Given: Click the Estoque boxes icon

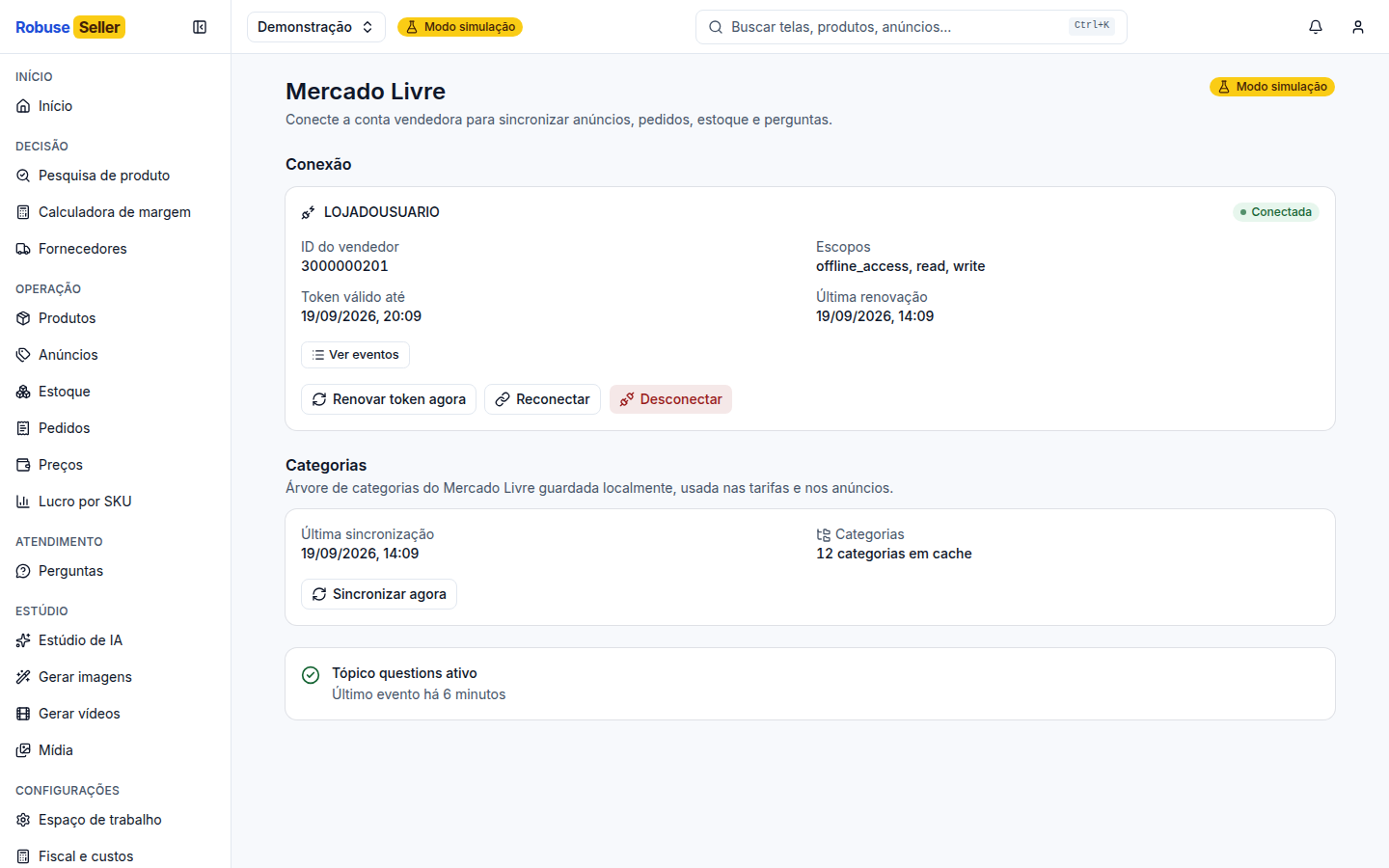Looking at the screenshot, I should [23, 392].
